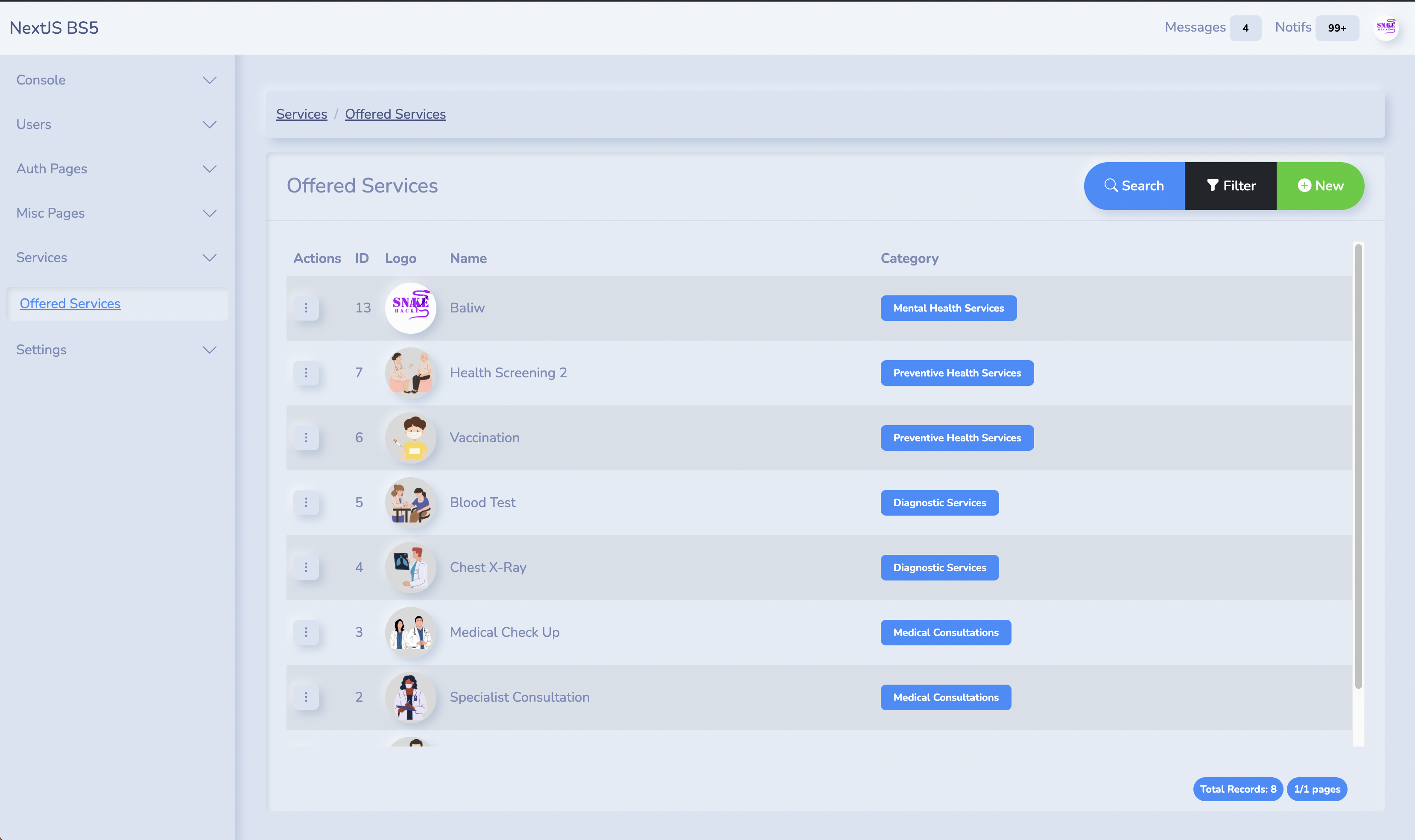Open actions menu for Health Screening 2
This screenshot has height=840, width=1415.
306,373
